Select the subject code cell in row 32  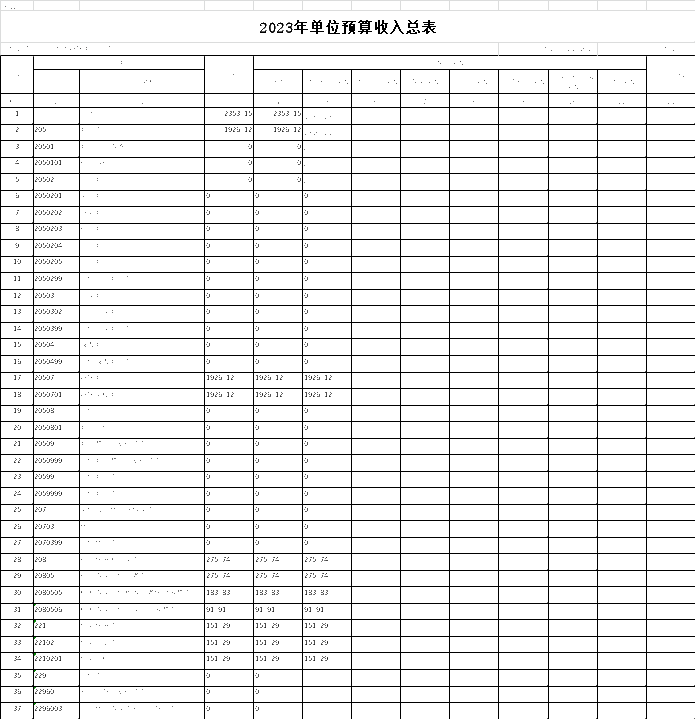pyautogui.click(x=56, y=626)
